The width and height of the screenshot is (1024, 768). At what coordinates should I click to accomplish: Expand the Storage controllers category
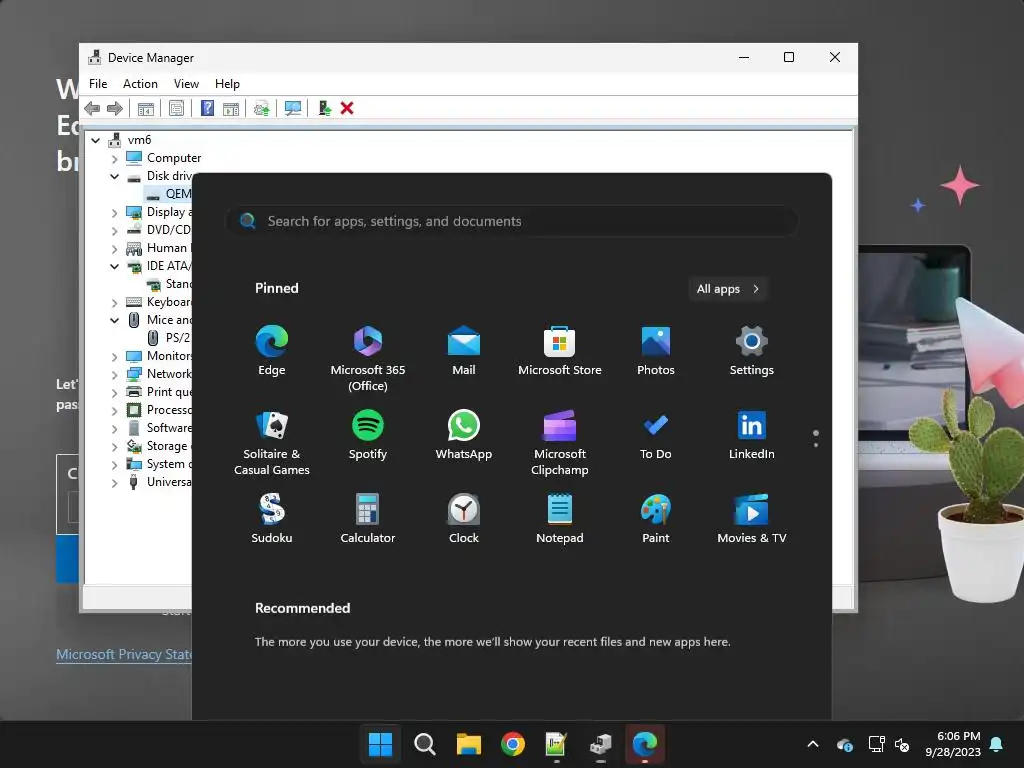[x=114, y=446]
